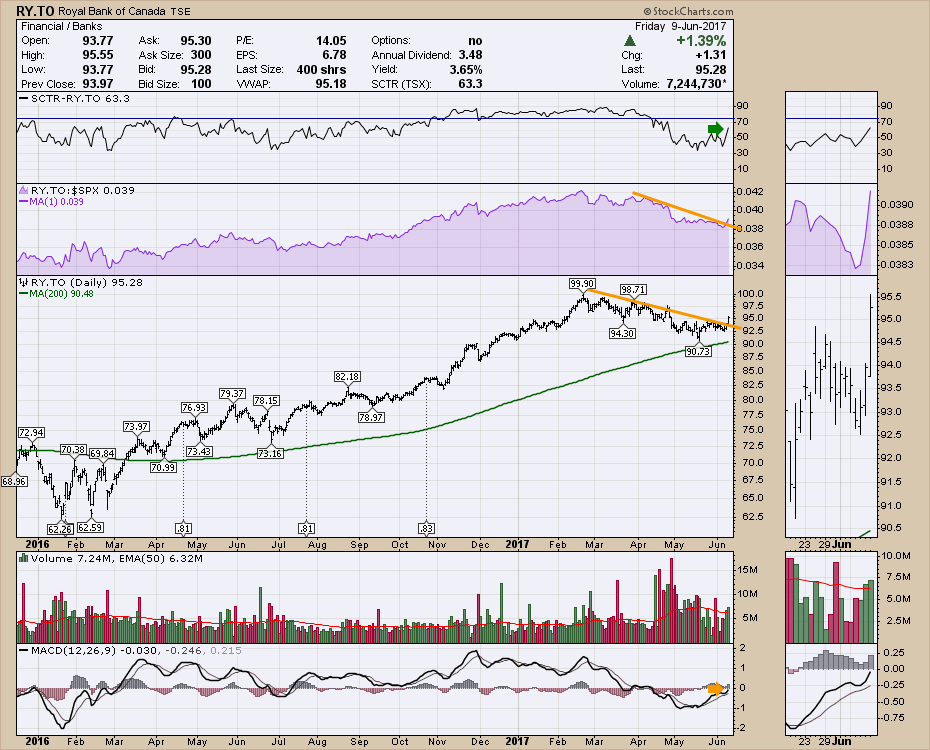
Task: Click the 78.97 price low annotation
Action: pos(371,417)
